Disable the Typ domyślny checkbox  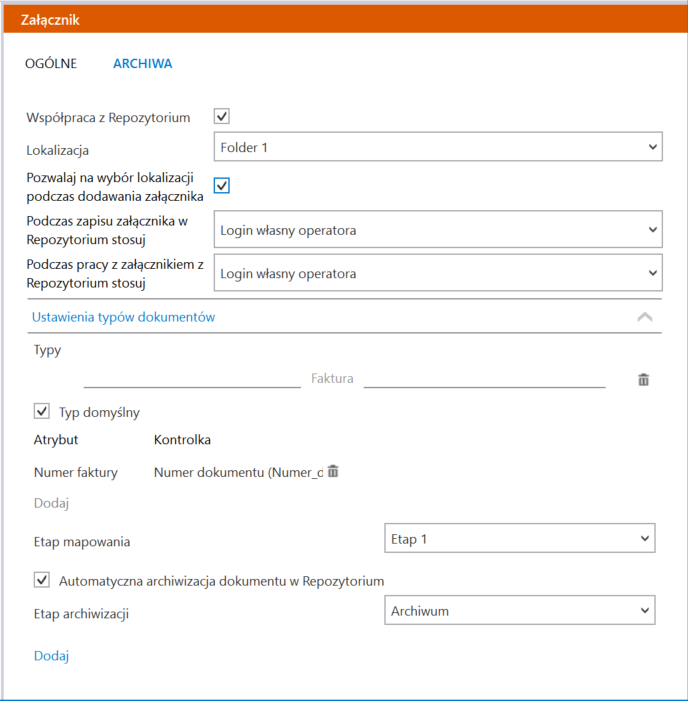point(42,411)
